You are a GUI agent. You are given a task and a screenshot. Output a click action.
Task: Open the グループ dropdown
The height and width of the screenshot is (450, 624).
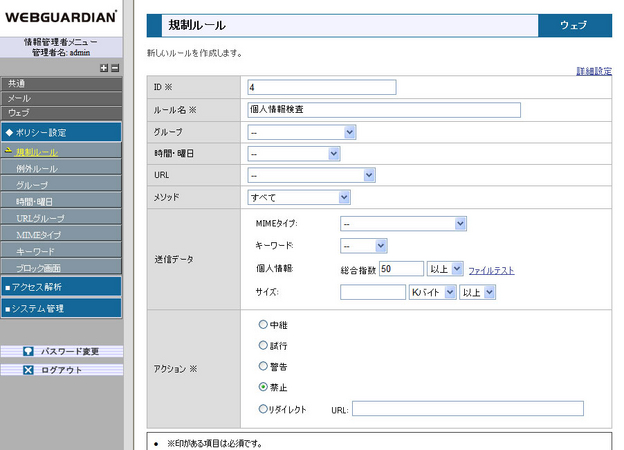point(302,131)
